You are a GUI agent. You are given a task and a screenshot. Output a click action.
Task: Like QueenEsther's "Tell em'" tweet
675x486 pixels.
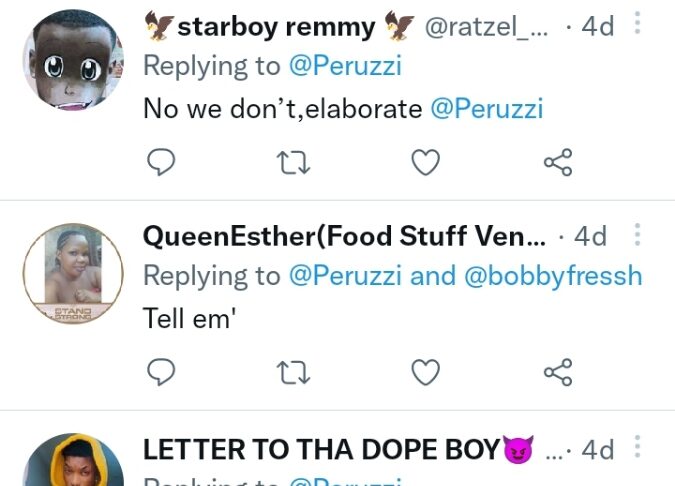click(426, 373)
